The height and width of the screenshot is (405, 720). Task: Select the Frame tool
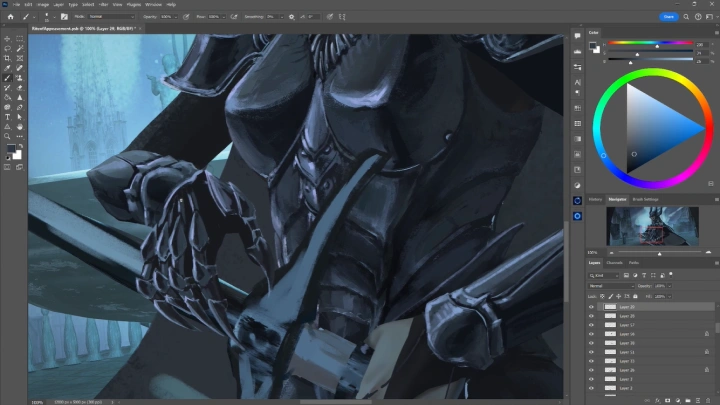(20, 58)
